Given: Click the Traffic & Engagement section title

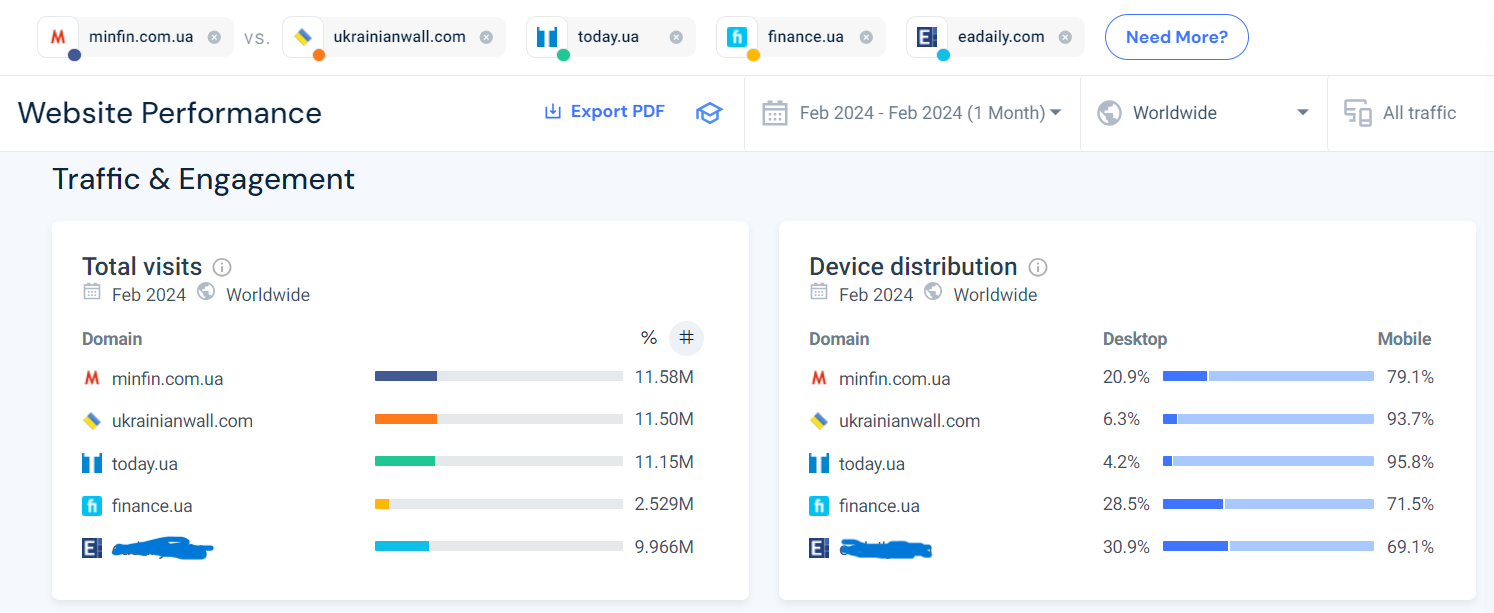Looking at the screenshot, I should tap(204, 179).
